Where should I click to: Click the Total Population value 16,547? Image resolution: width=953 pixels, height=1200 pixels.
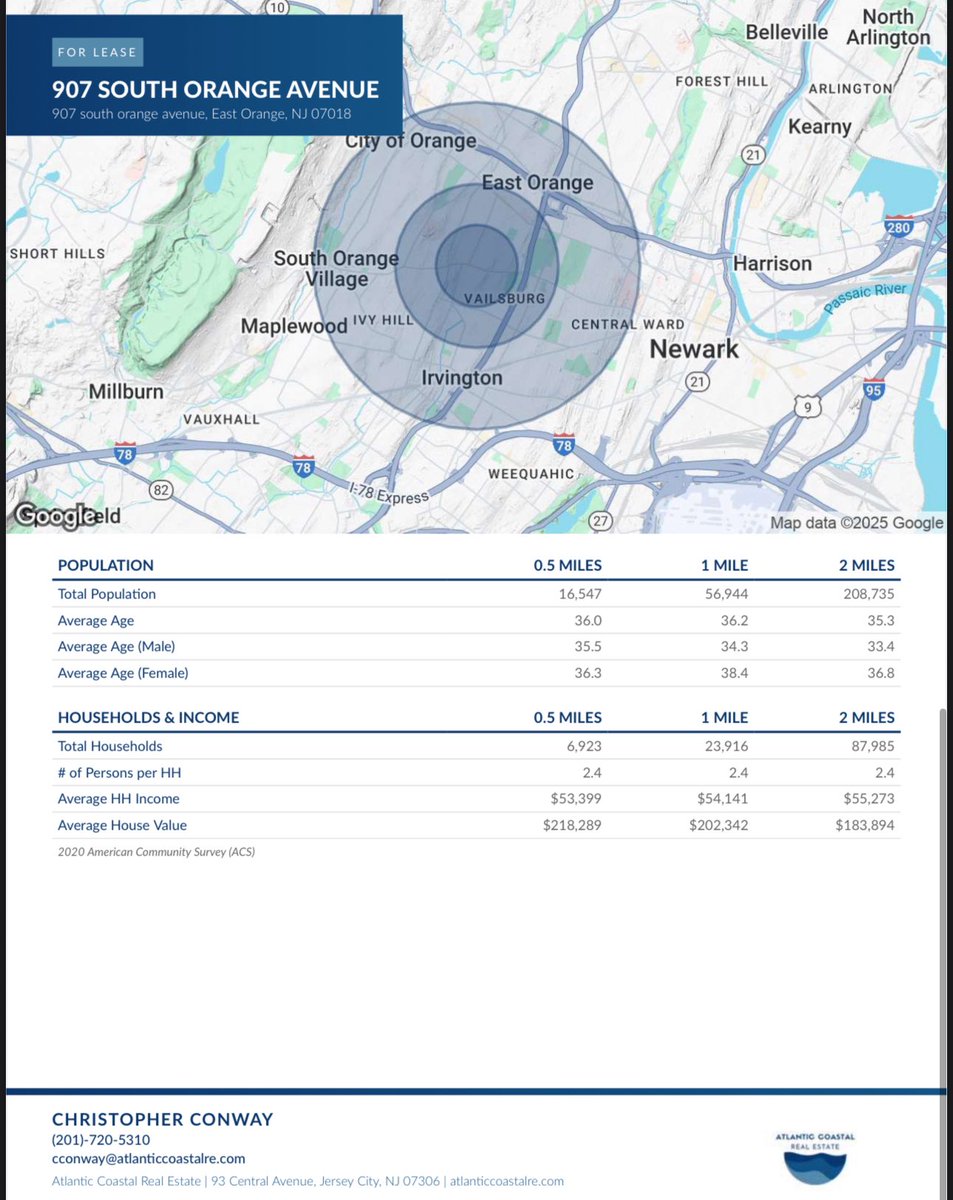click(x=580, y=594)
